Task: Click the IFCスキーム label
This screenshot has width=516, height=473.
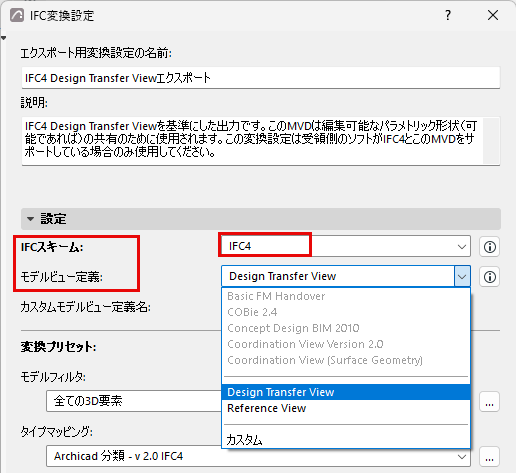Action: tap(52, 247)
